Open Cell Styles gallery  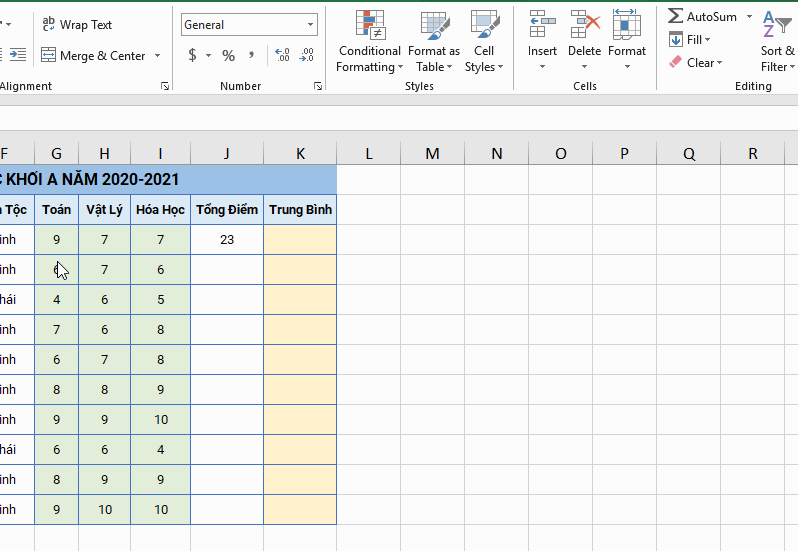[483, 42]
